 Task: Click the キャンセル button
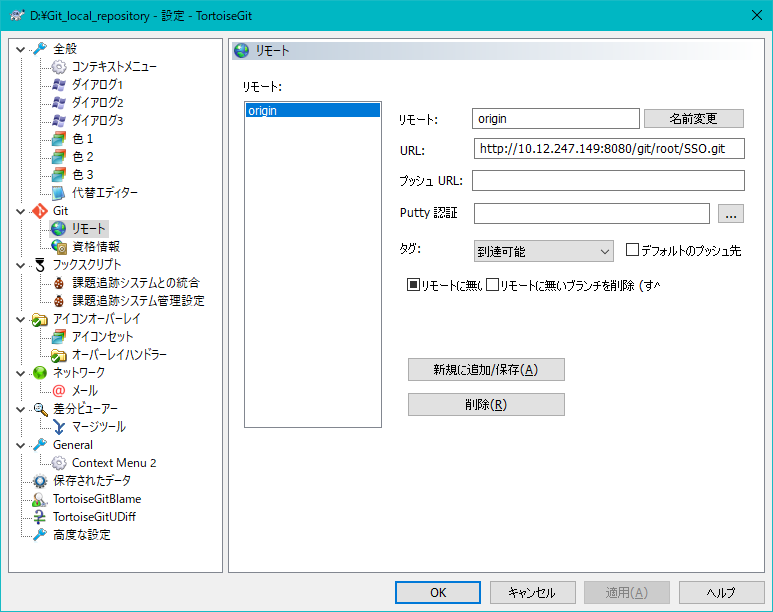click(532, 592)
